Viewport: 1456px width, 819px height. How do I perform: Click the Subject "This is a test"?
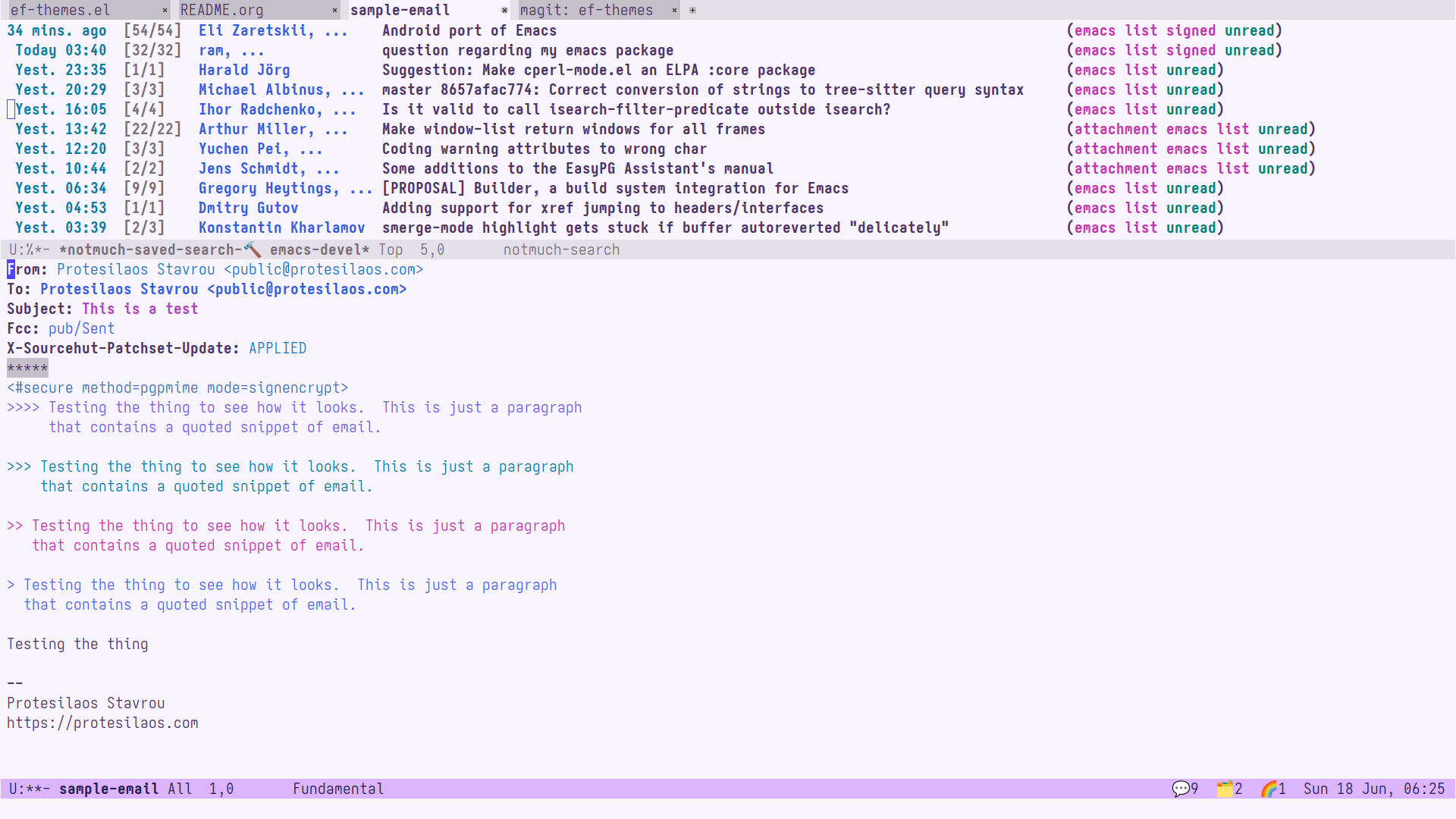[140, 309]
